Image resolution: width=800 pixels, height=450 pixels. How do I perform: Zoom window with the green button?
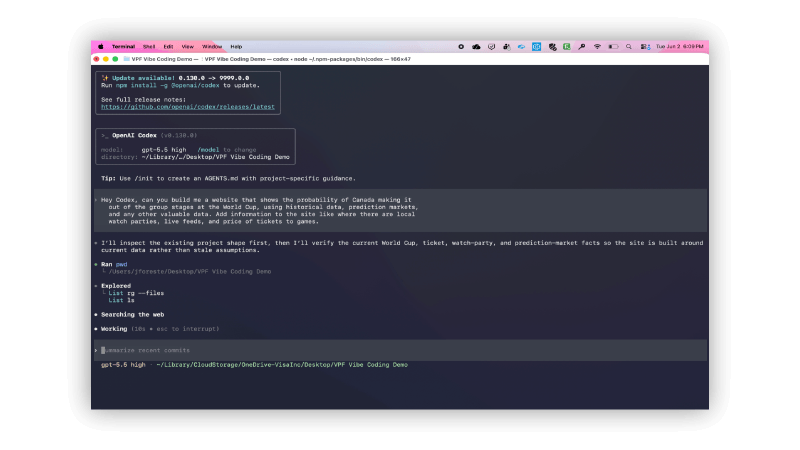click(x=115, y=59)
